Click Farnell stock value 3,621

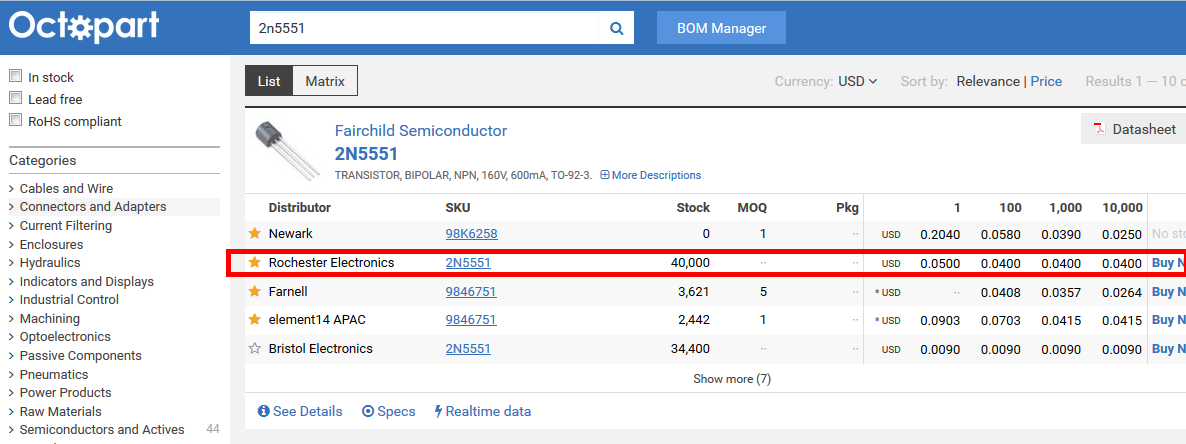pyautogui.click(x=693, y=291)
